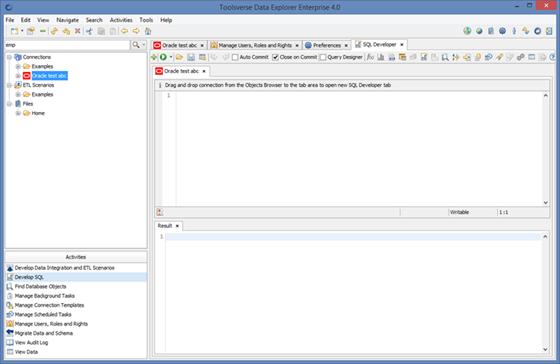
Task: Click the green plus add icon in SQL toolbar
Action: [x=154, y=57]
